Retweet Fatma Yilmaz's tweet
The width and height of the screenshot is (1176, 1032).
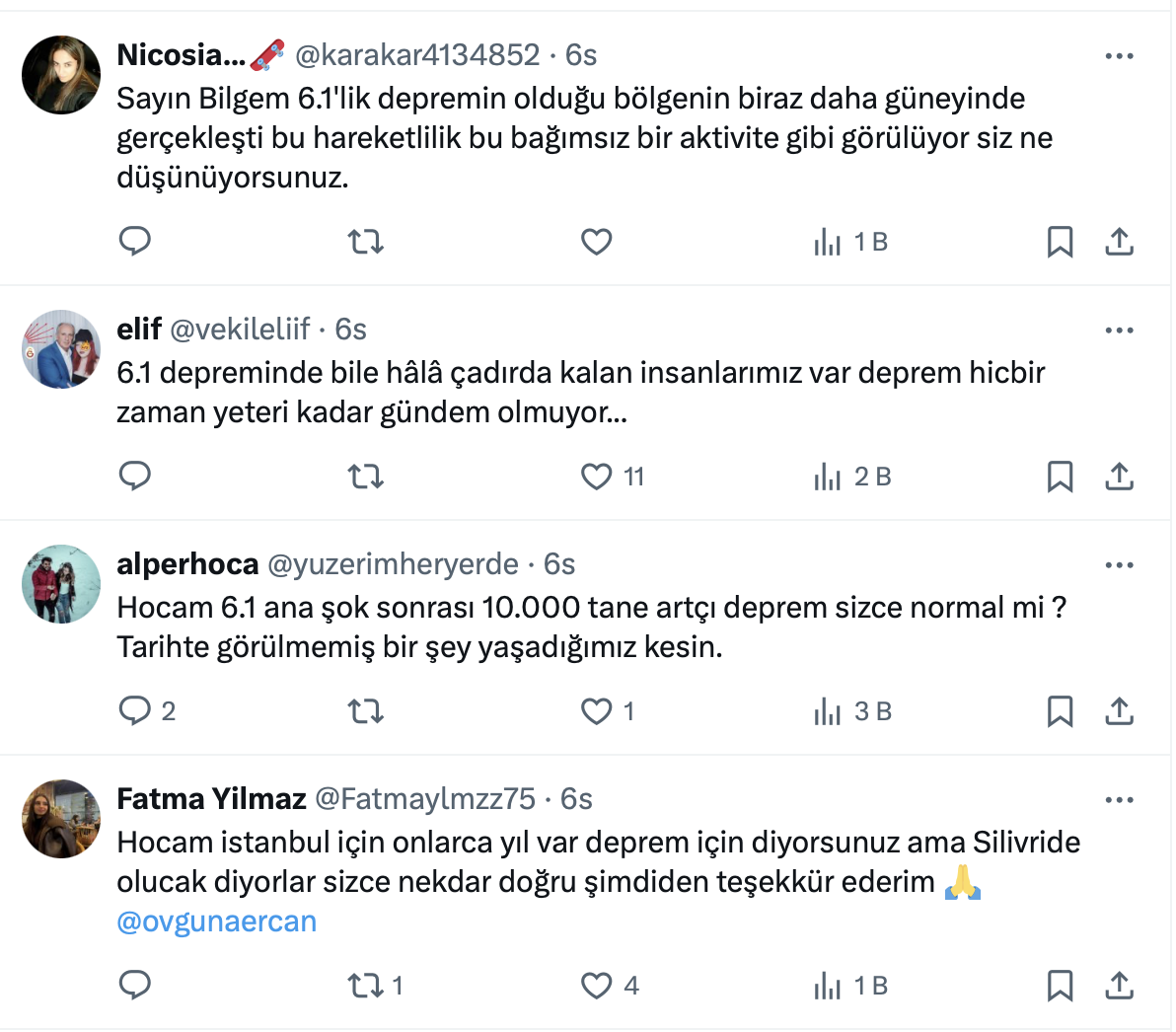[366, 986]
